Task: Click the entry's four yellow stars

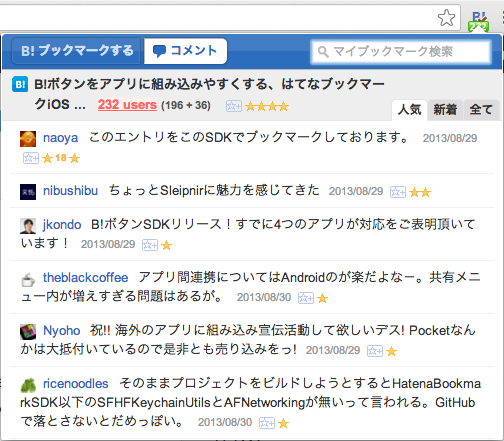Action: 267,107
